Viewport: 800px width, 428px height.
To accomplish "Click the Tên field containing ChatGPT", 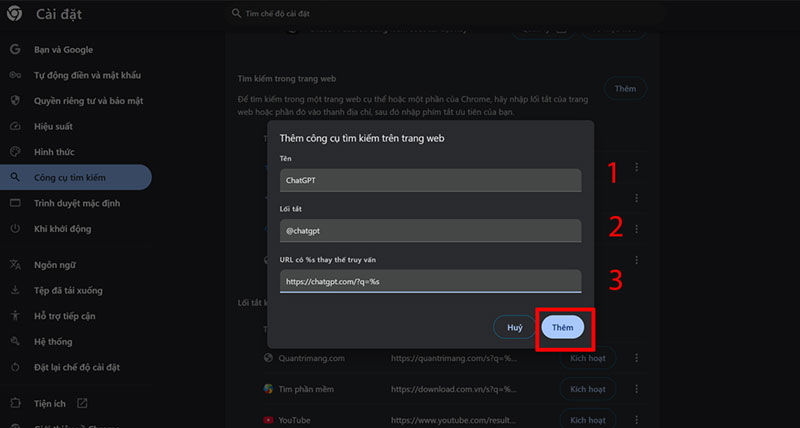I will [x=430, y=181].
